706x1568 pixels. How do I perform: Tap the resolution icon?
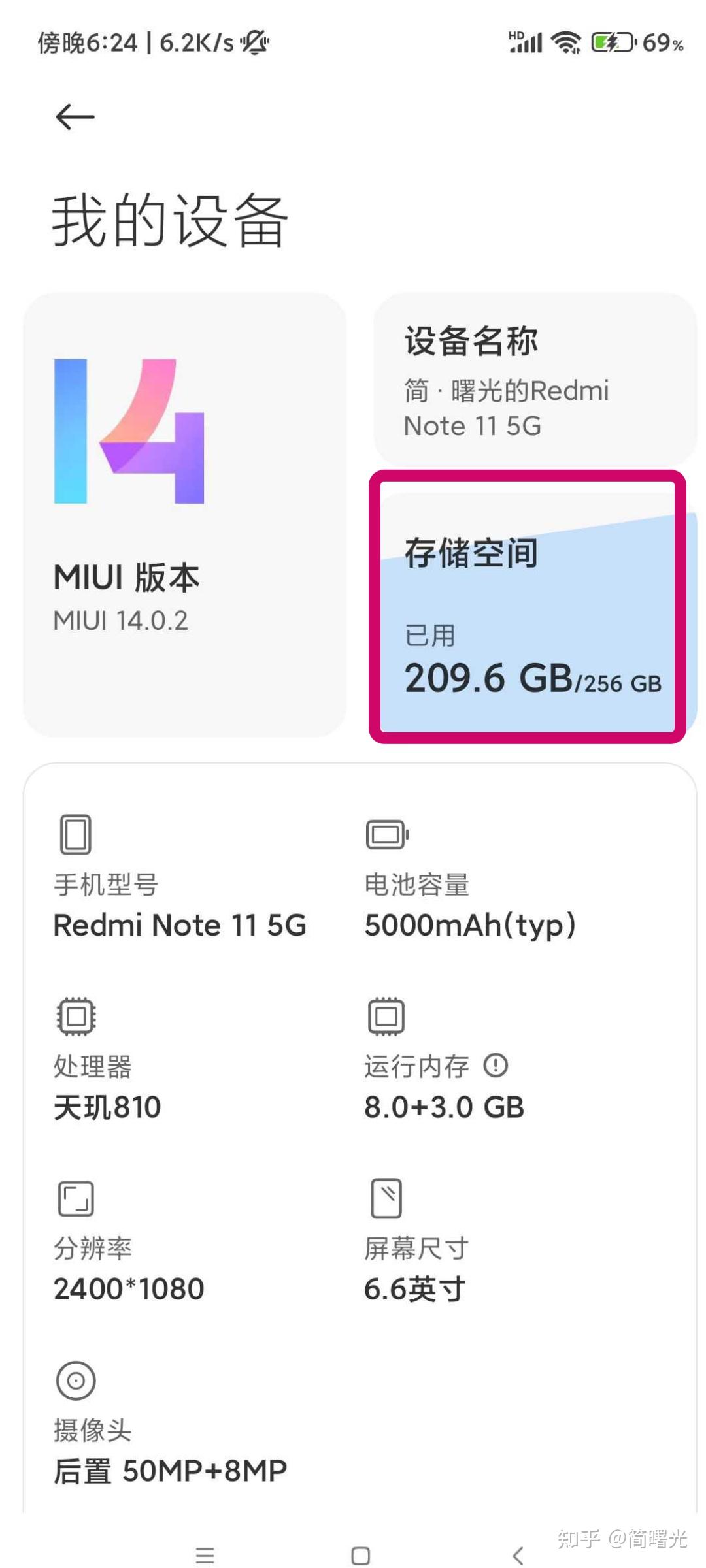tap(76, 1198)
